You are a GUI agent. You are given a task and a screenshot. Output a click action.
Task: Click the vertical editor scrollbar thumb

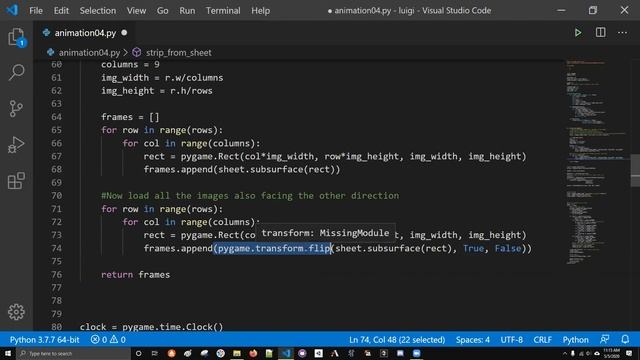click(x=635, y=170)
